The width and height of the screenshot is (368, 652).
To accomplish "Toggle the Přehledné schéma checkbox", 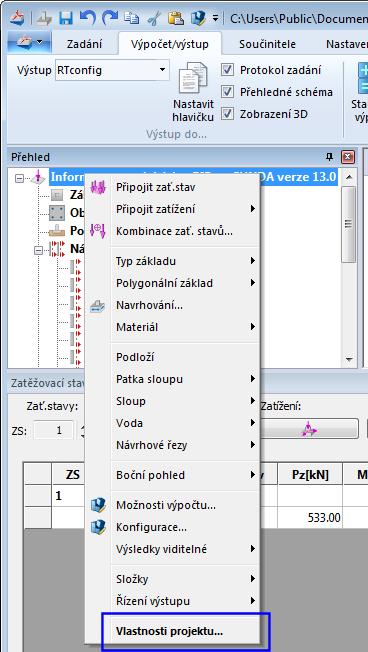I will pos(227,92).
